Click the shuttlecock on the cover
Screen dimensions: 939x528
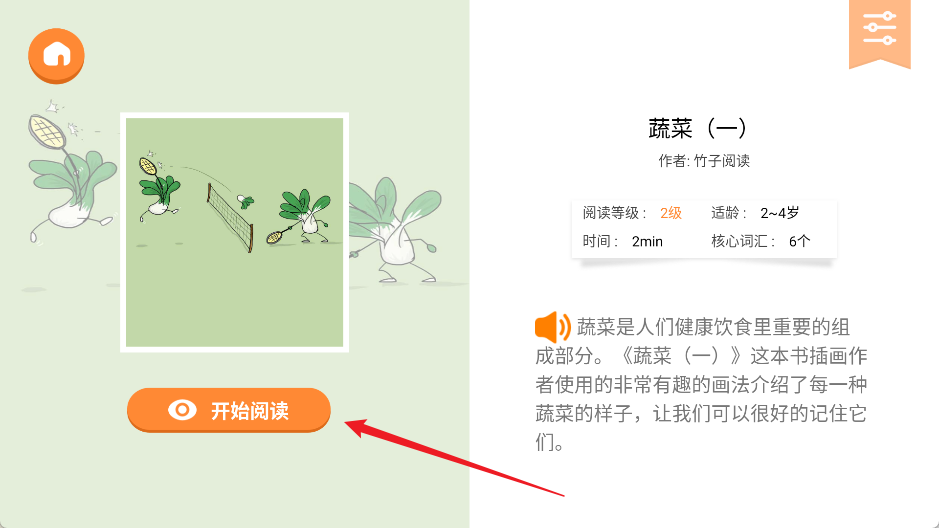click(x=246, y=201)
